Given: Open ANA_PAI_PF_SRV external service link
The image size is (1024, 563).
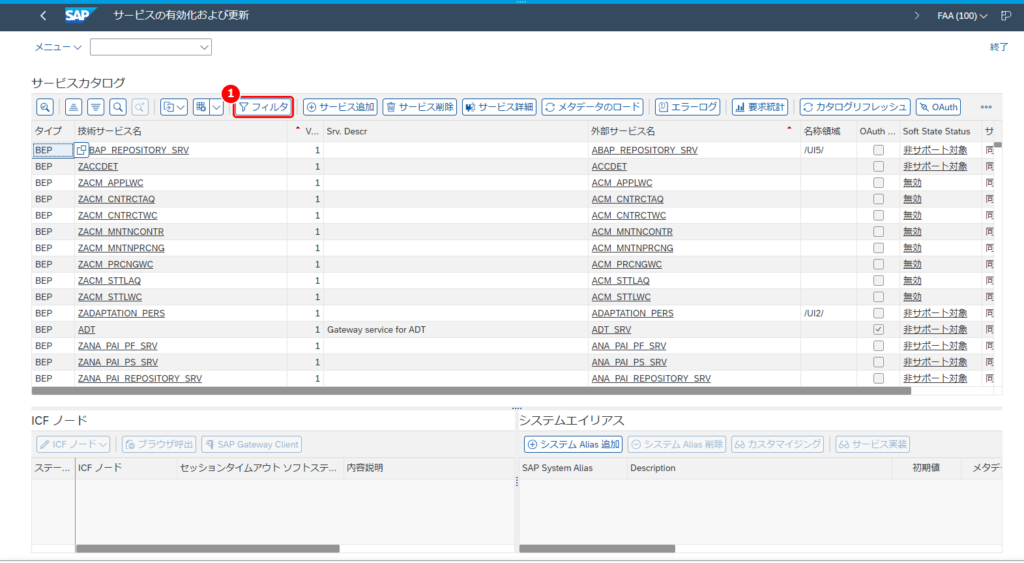Looking at the screenshot, I should click(x=629, y=346).
